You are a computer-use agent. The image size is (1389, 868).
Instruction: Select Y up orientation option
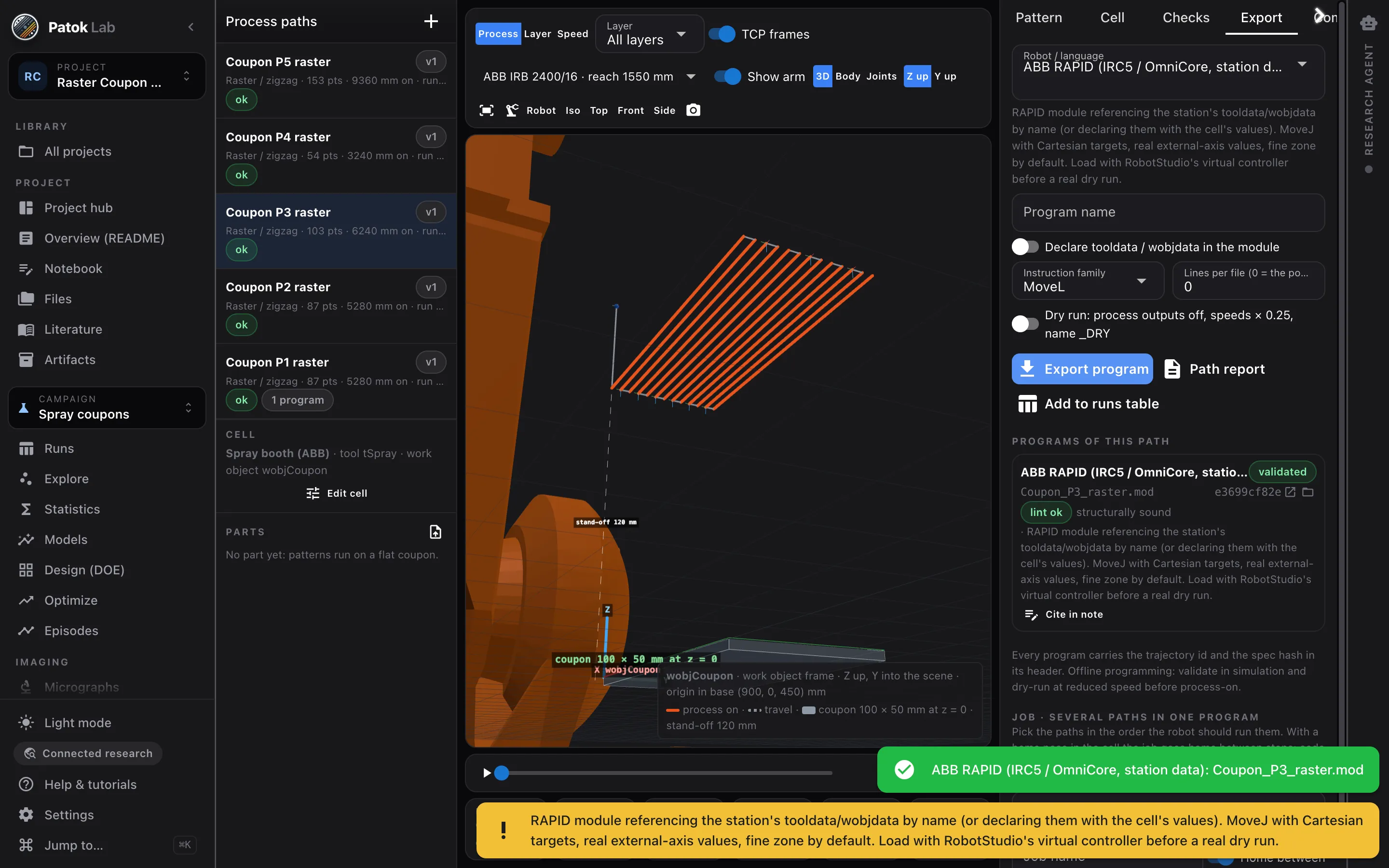[945, 76]
